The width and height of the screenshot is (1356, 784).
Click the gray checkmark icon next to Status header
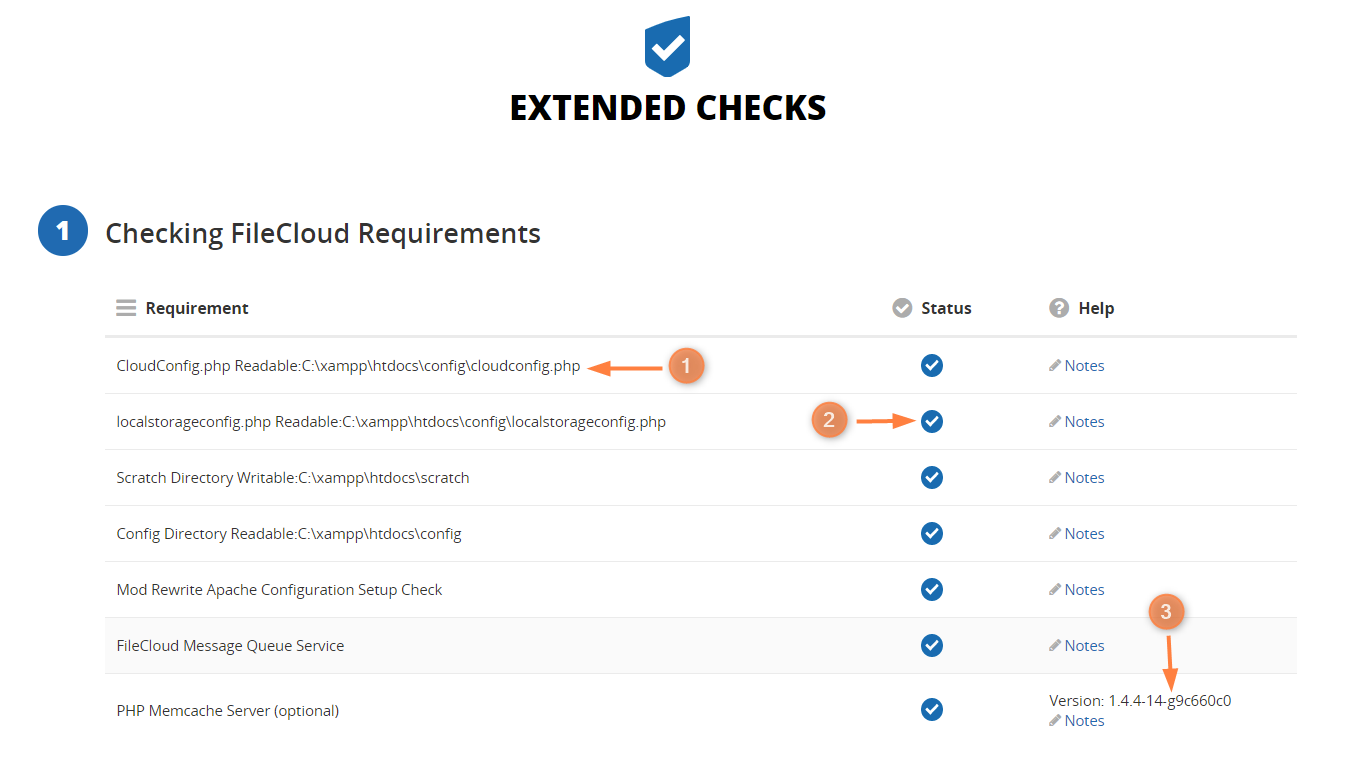[902, 307]
